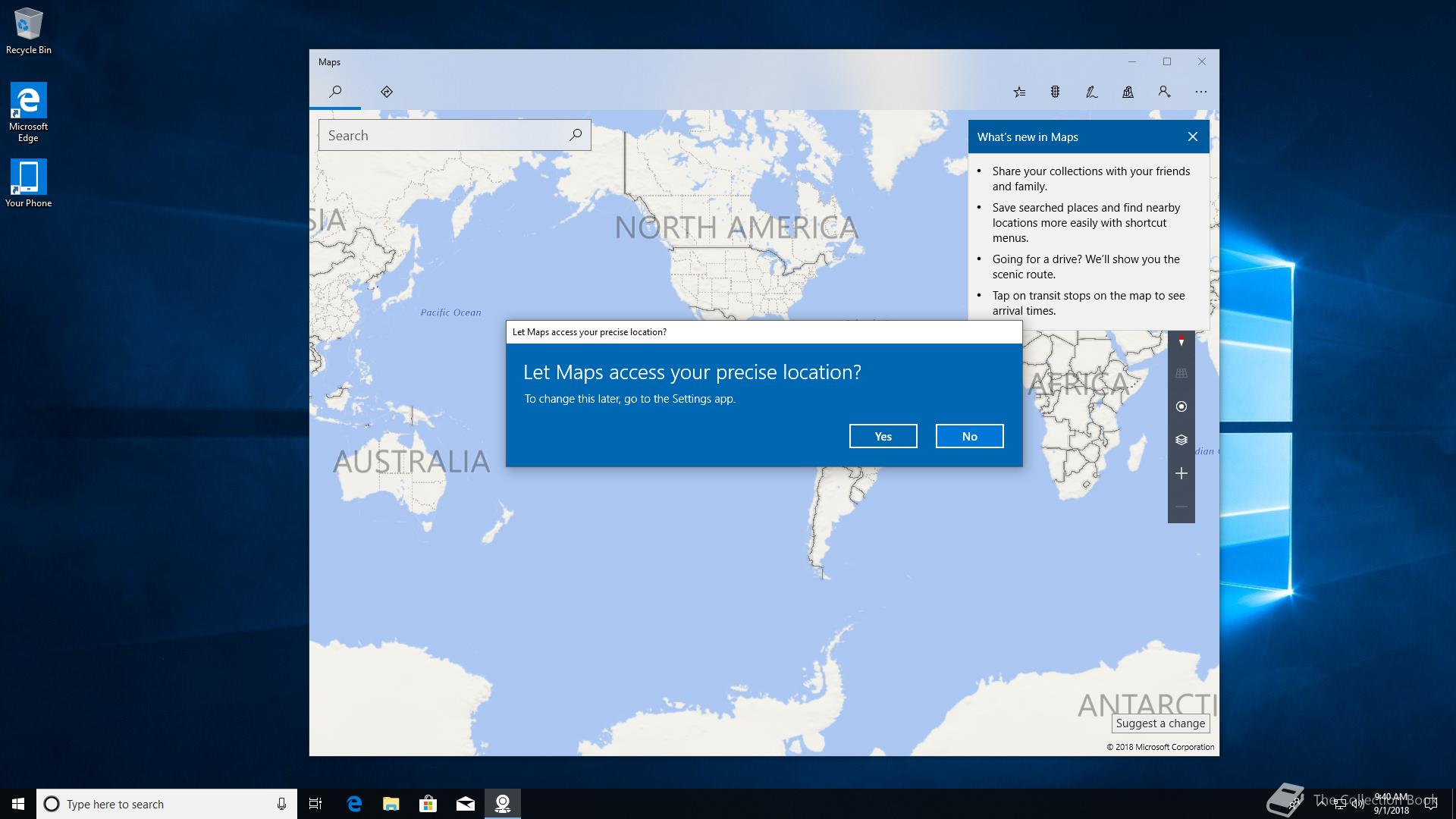Click "Going for a drive?" bullet text

pos(1086,267)
